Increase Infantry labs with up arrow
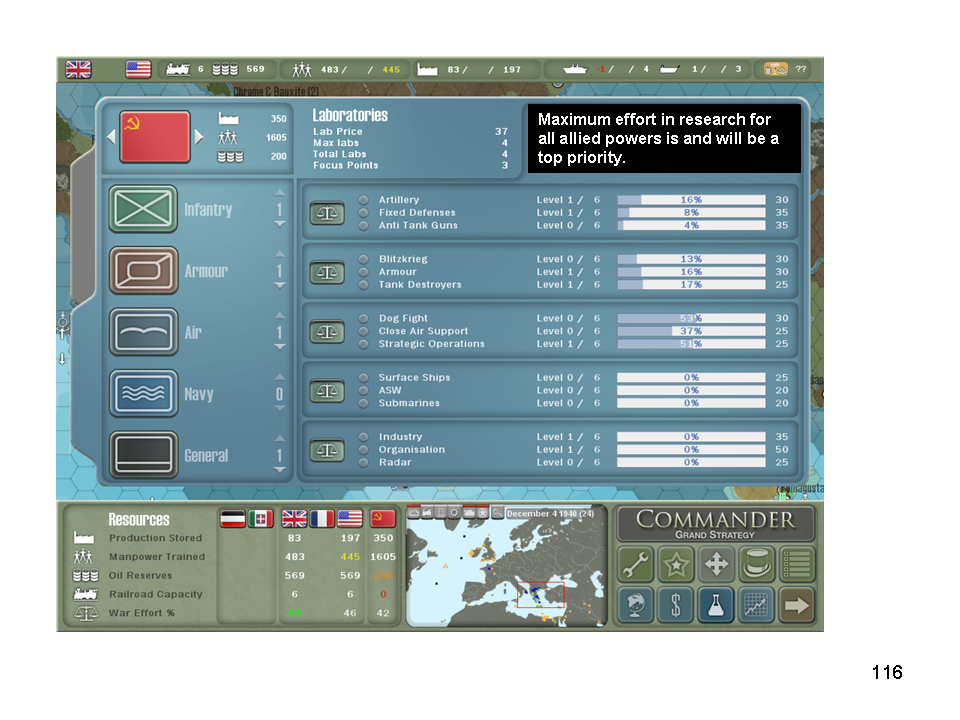 279,193
